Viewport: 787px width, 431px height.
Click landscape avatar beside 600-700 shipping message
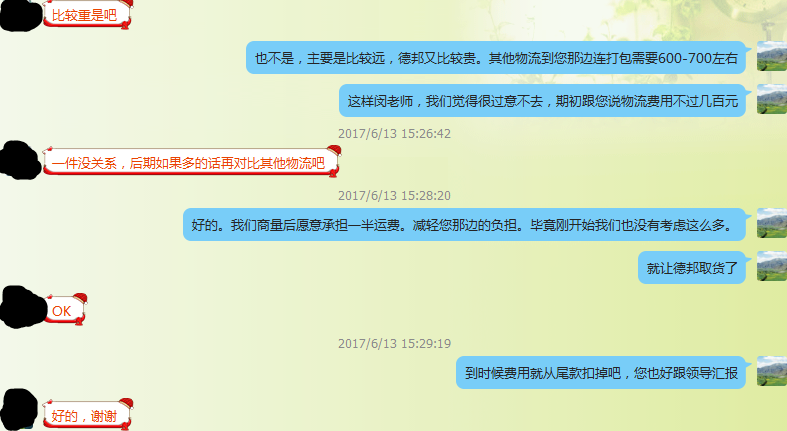click(772, 56)
